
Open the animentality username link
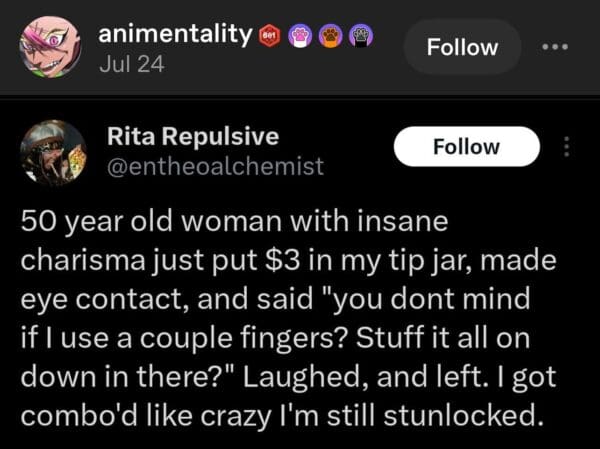[175, 34]
